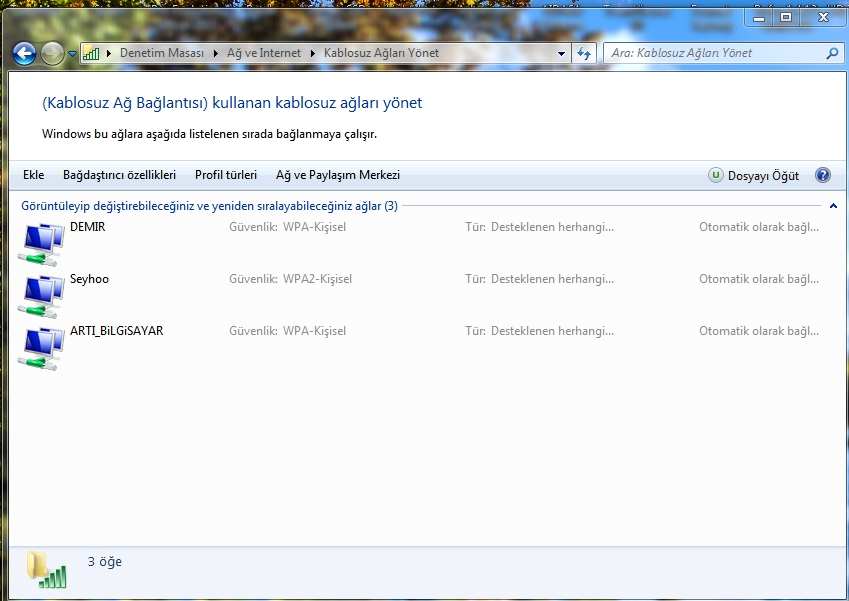The height and width of the screenshot is (601, 849).
Task: Click Seyhoo's Otomatik olarak bağl... text
Action: [x=759, y=279]
